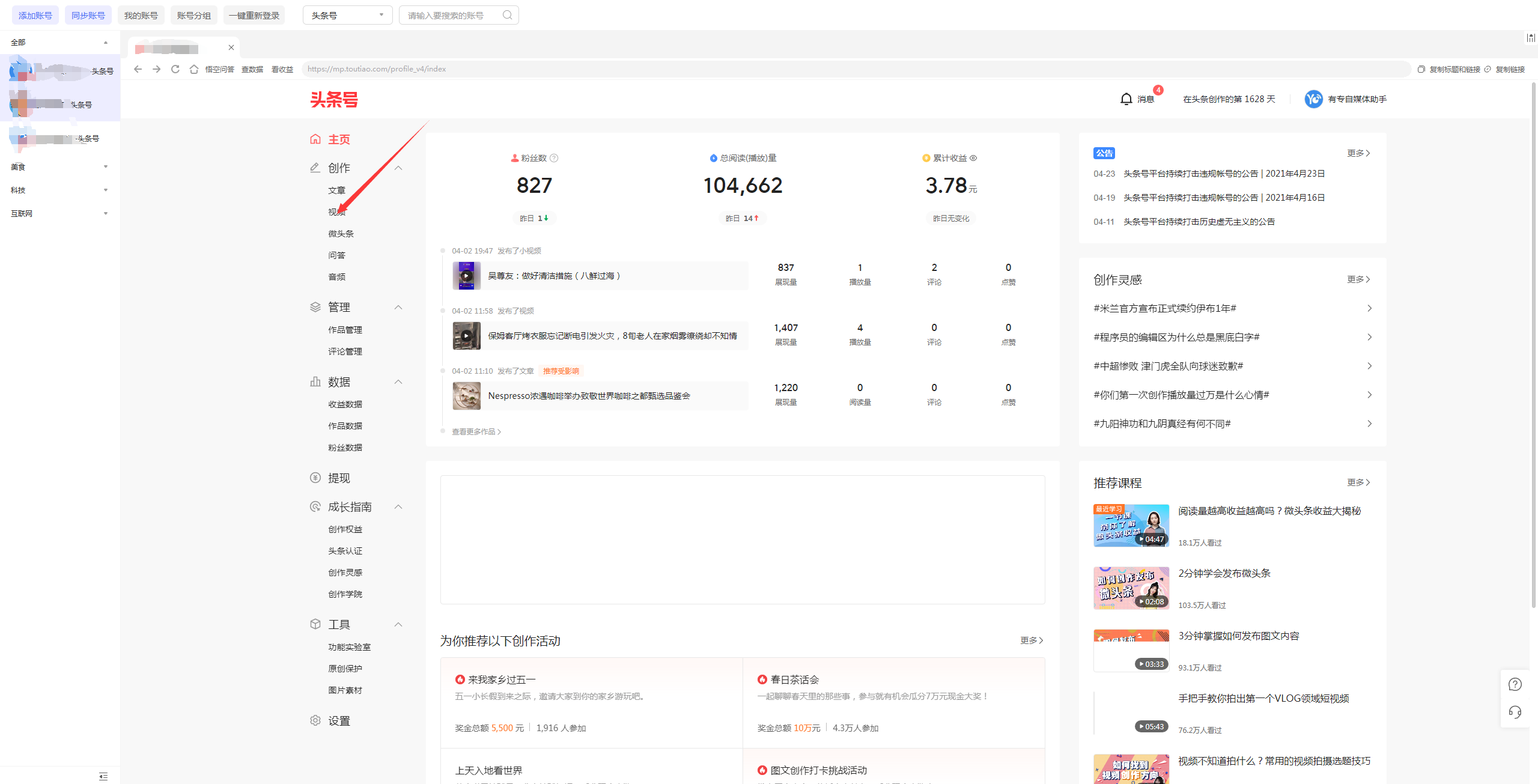
Task: Open the customer service headset icon
Action: tap(1515, 713)
